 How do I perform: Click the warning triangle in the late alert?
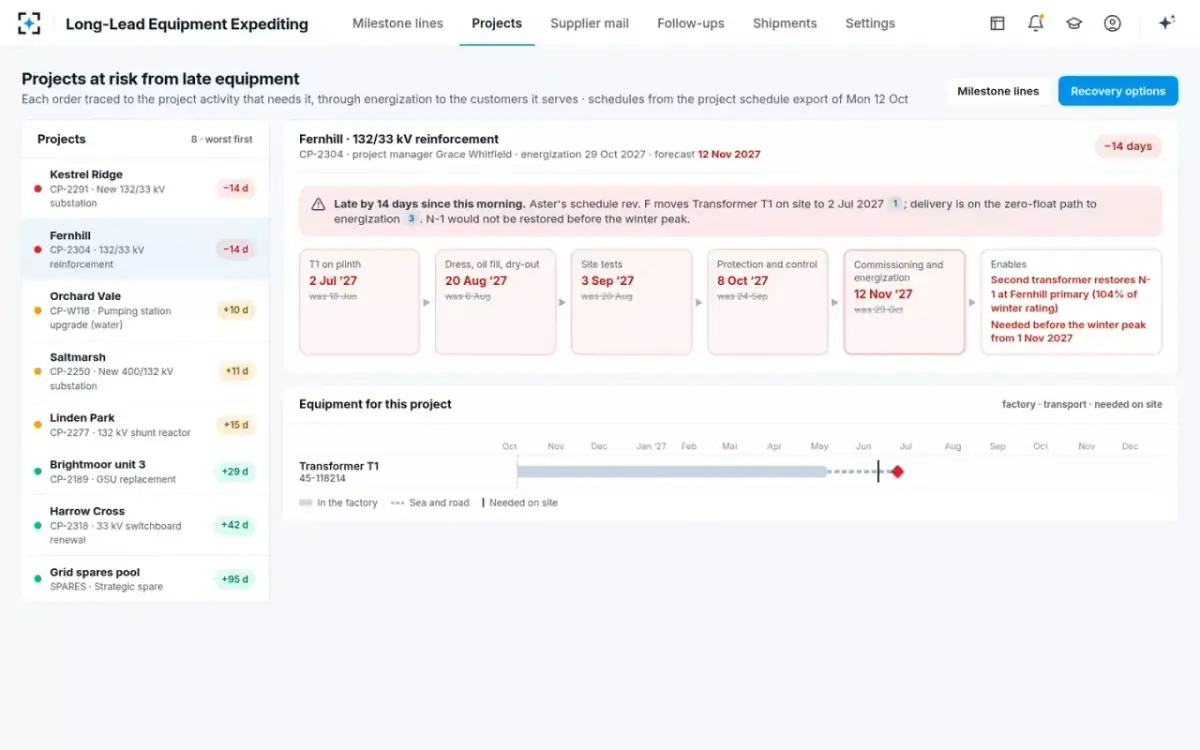tap(318, 204)
